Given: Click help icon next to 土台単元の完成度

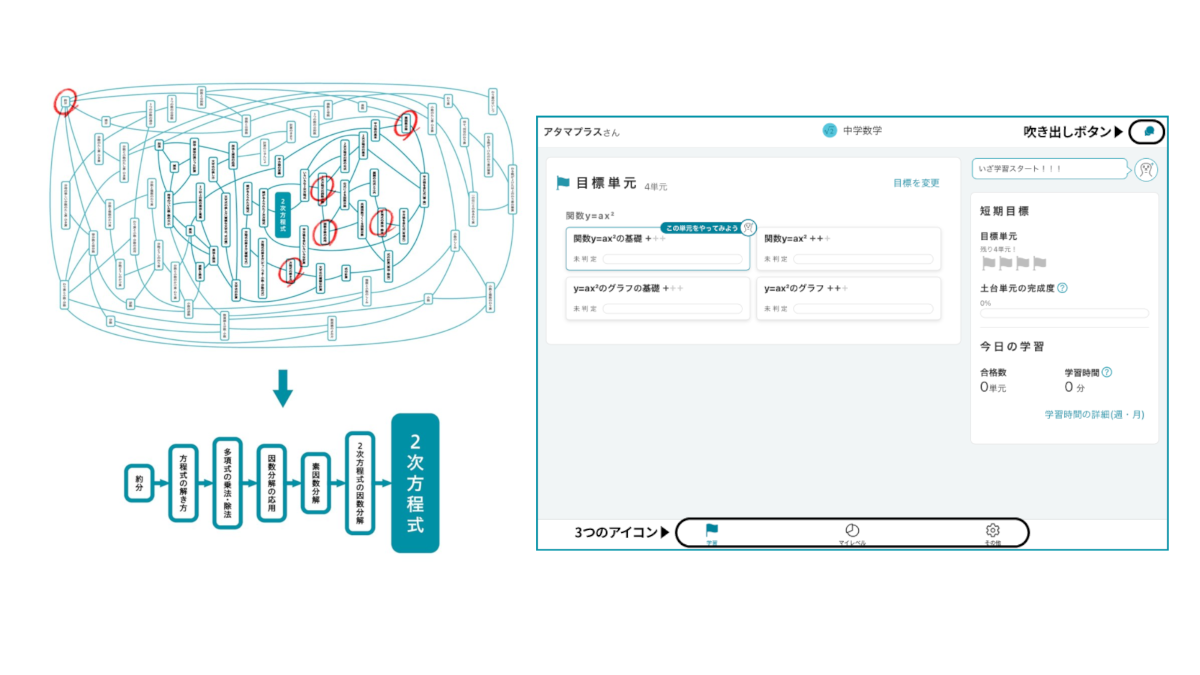Looking at the screenshot, I should pyautogui.click(x=1062, y=288).
